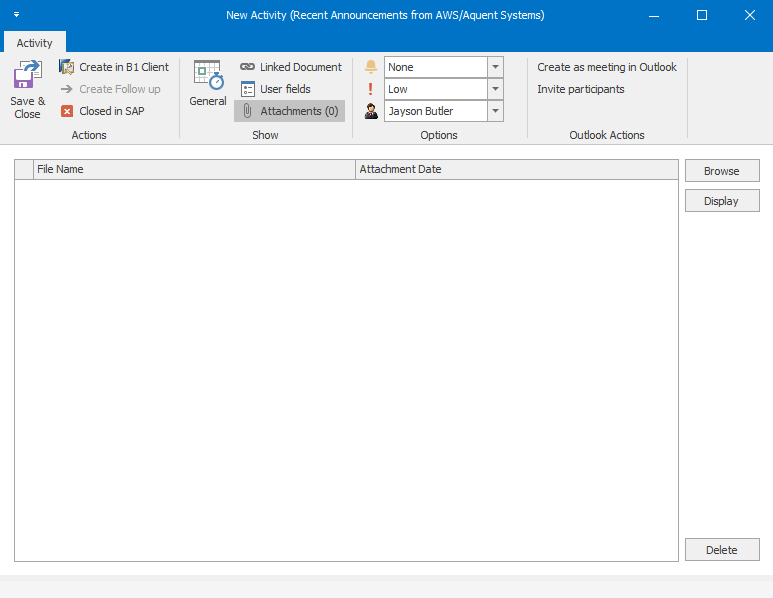Click the reminder bell icon
The width and height of the screenshot is (773, 598).
pyautogui.click(x=371, y=67)
